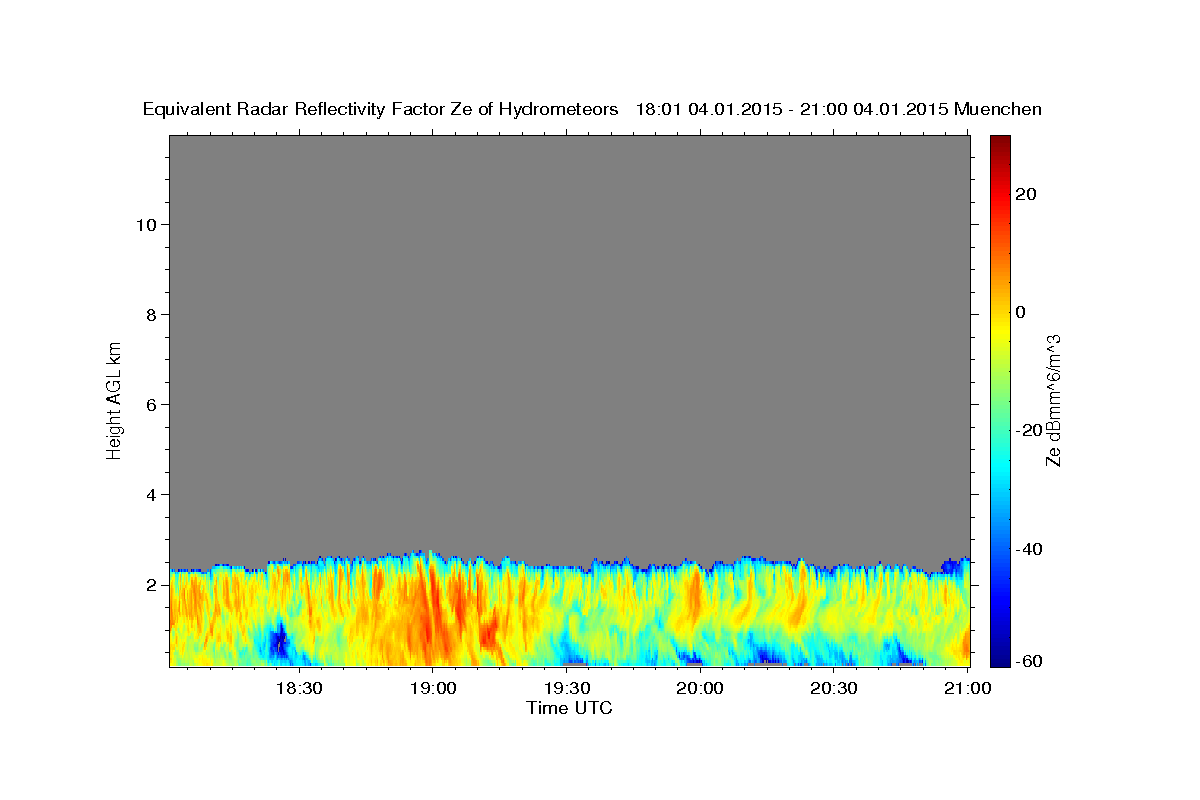This screenshot has height=800, width=1200.
Task: Click the plot title text
Action: pos(593,109)
